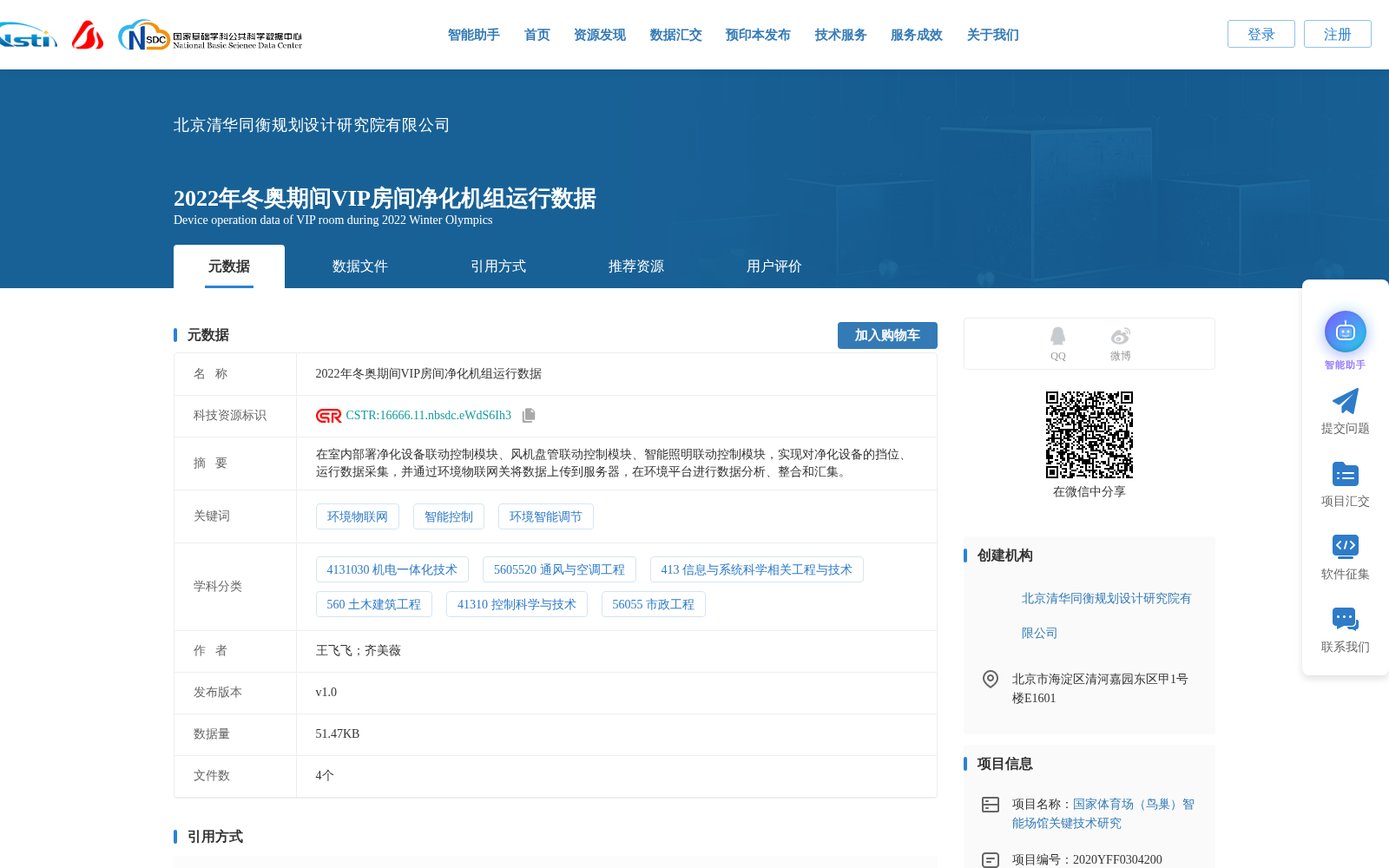This screenshot has height=868, width=1389.
Task: Click the red flame logo icon
Action: point(88,35)
